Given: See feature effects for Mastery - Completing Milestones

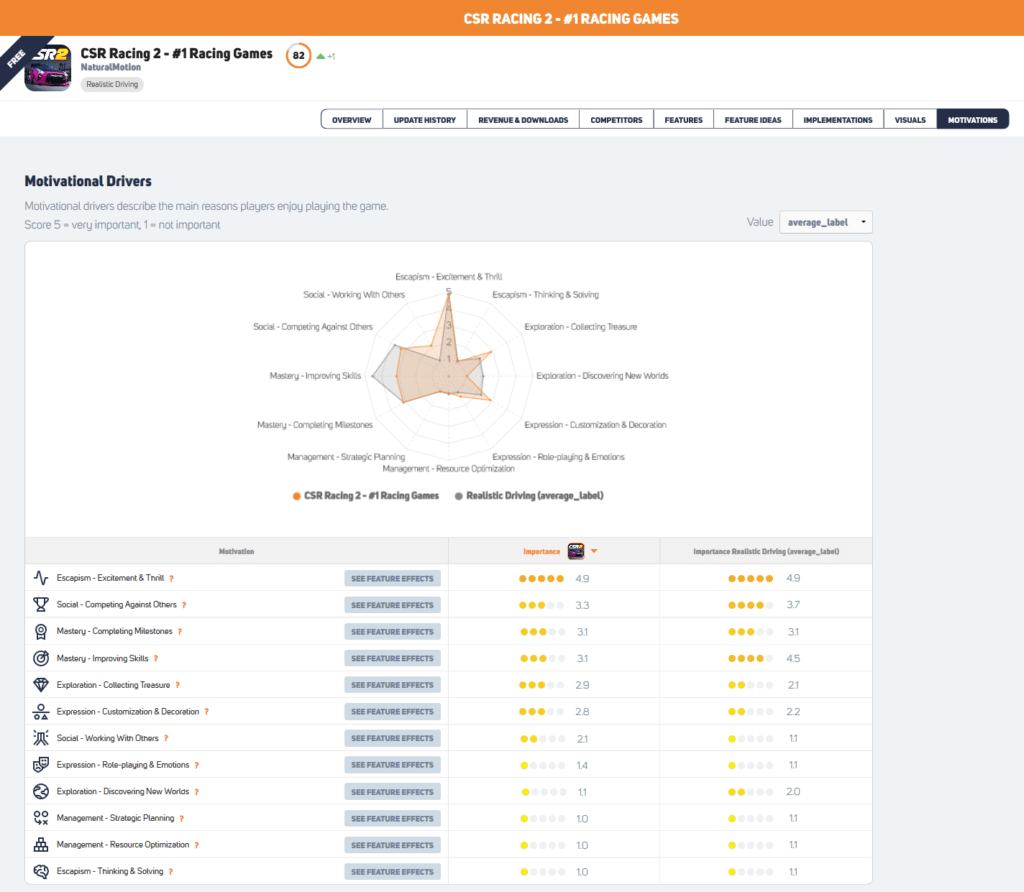Looking at the screenshot, I should click(392, 632).
